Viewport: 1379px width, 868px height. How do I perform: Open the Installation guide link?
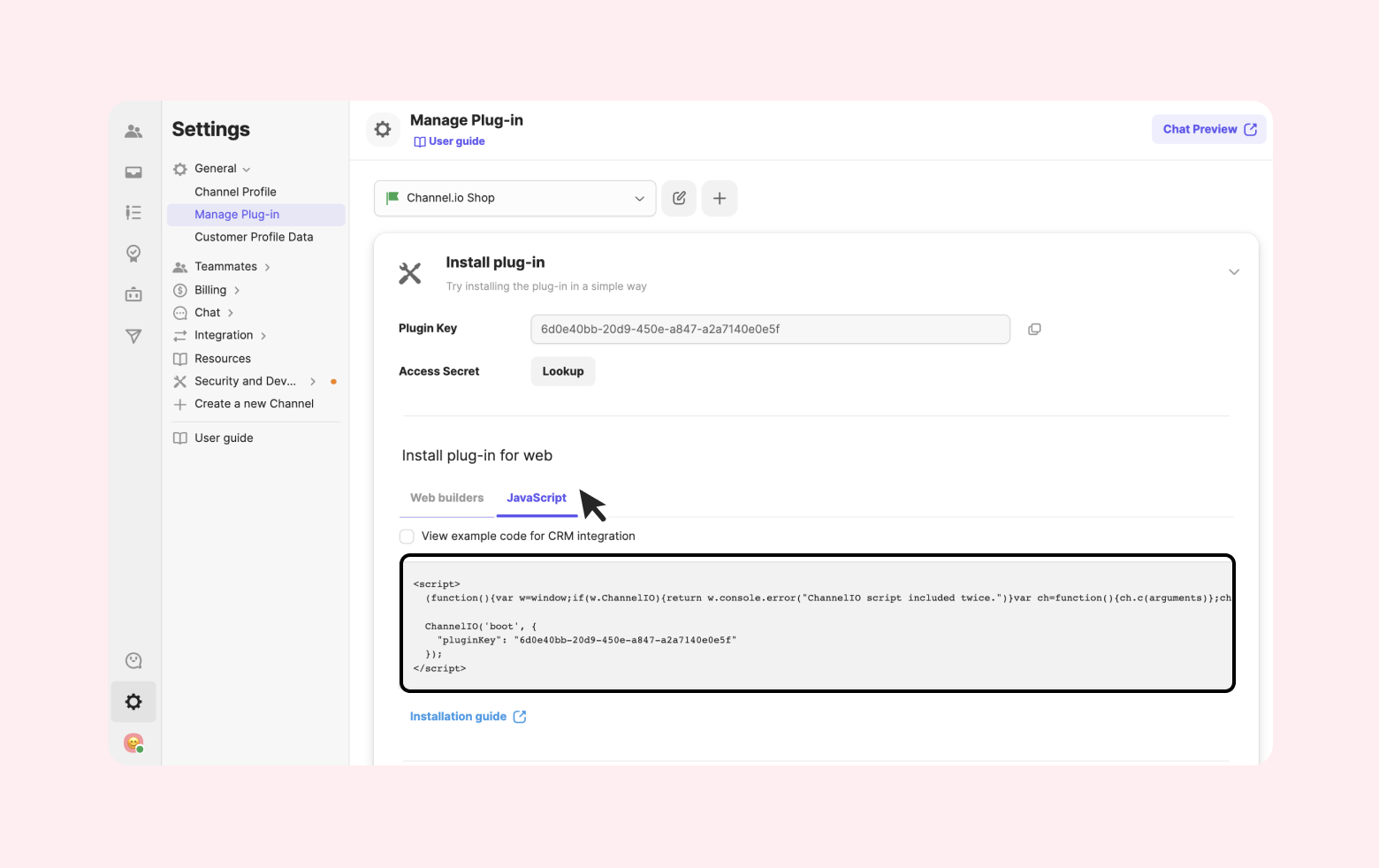pos(458,717)
